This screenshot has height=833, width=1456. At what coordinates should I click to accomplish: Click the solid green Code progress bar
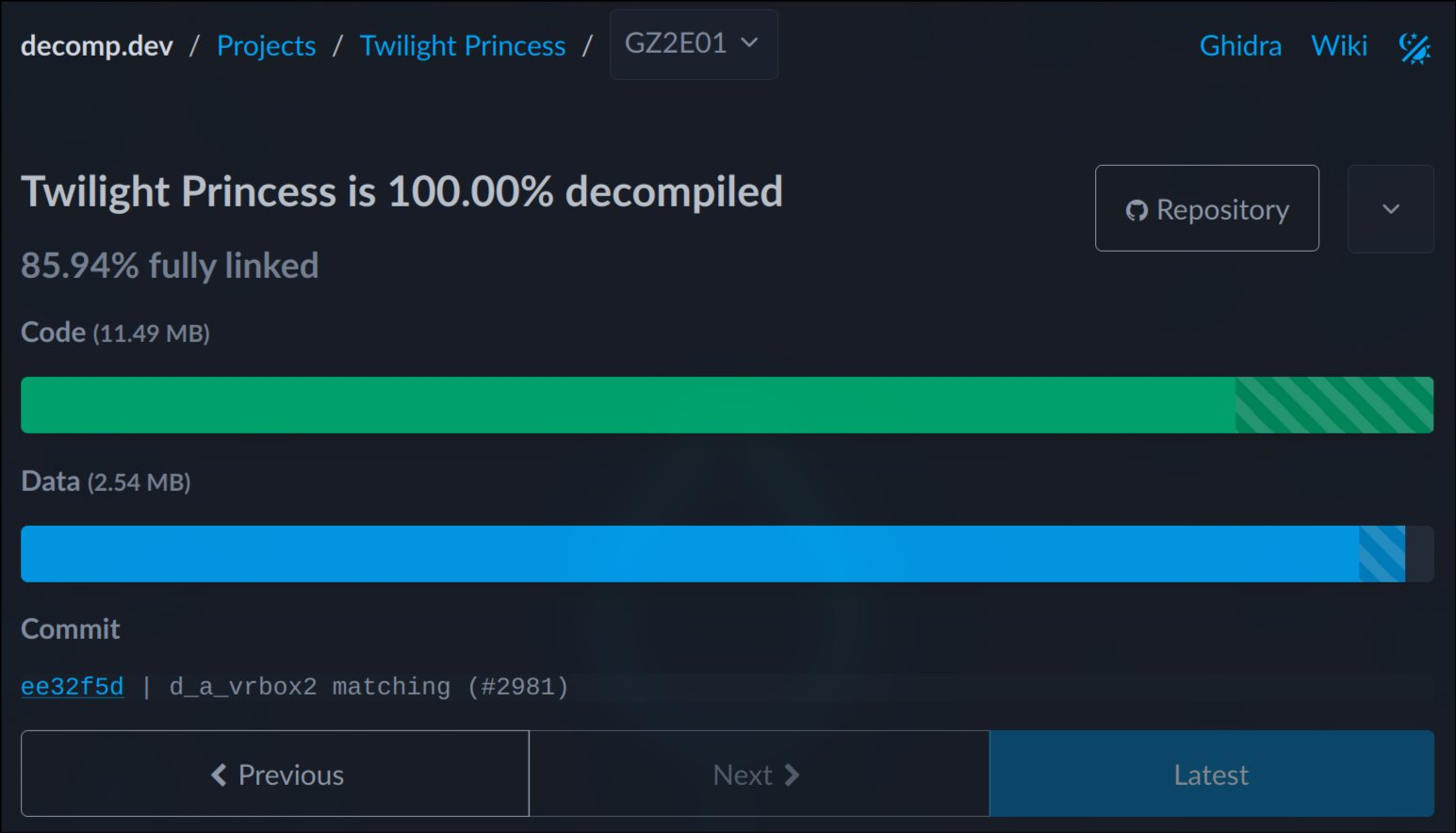pyautogui.click(x=628, y=405)
